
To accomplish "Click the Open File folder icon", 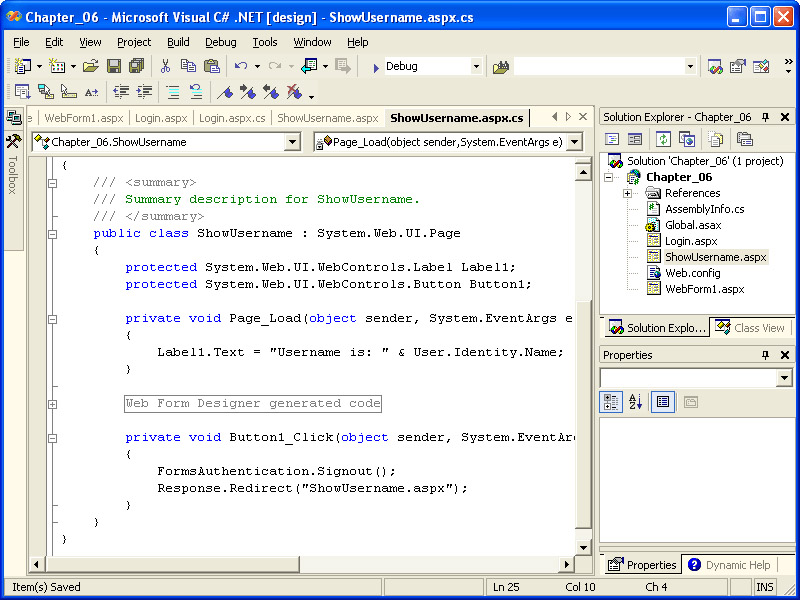I will click(90, 66).
